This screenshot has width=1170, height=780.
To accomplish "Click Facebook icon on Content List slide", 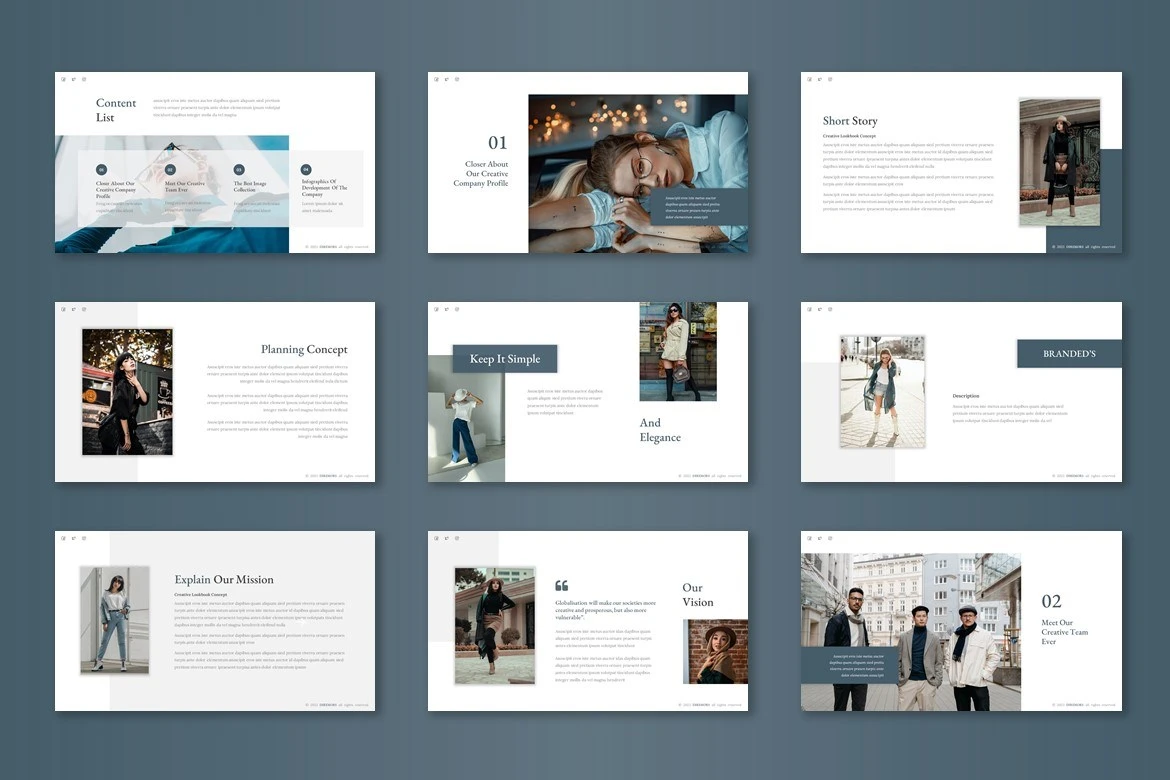I will 63,79.
